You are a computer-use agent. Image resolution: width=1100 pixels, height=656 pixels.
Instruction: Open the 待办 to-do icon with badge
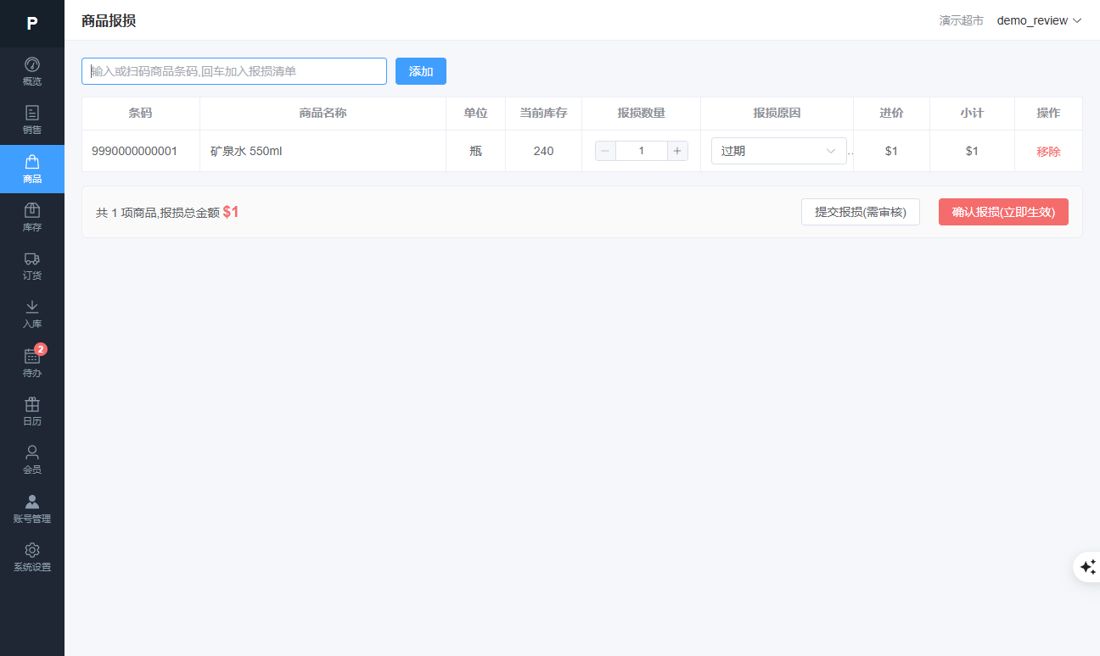(32, 363)
